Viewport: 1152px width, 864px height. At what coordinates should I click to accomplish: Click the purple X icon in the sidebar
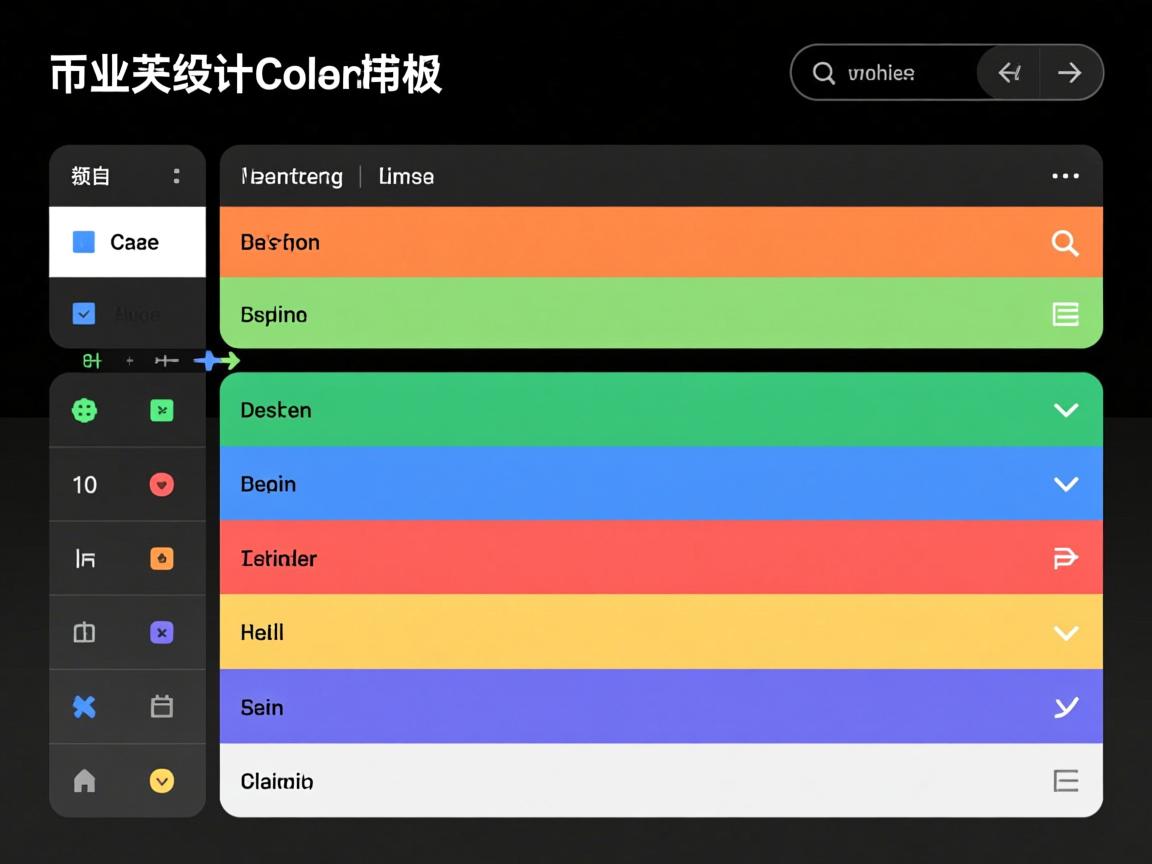point(162,632)
